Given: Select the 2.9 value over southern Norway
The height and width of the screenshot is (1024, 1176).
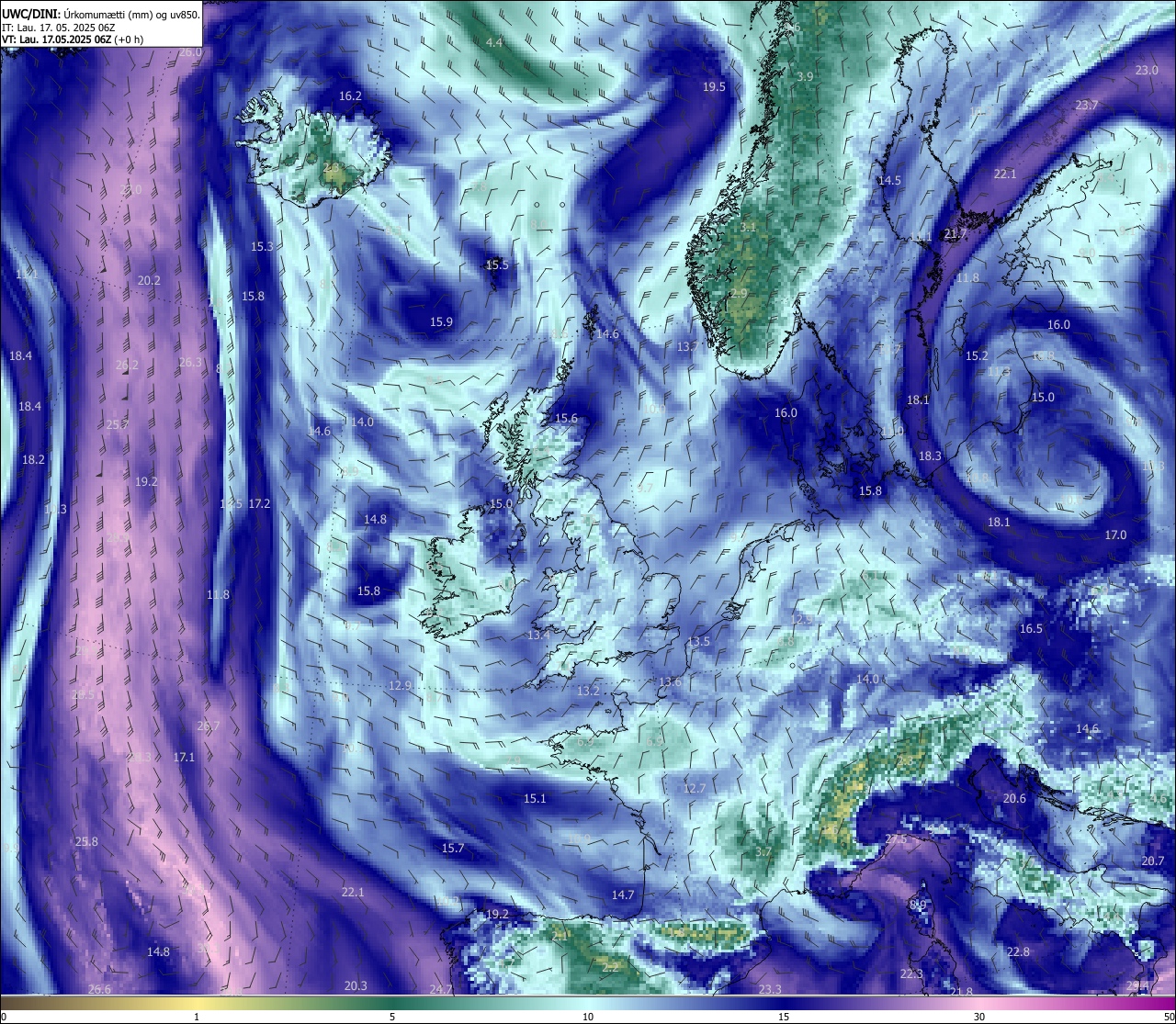Looking at the screenshot, I should pyautogui.click(x=739, y=293).
